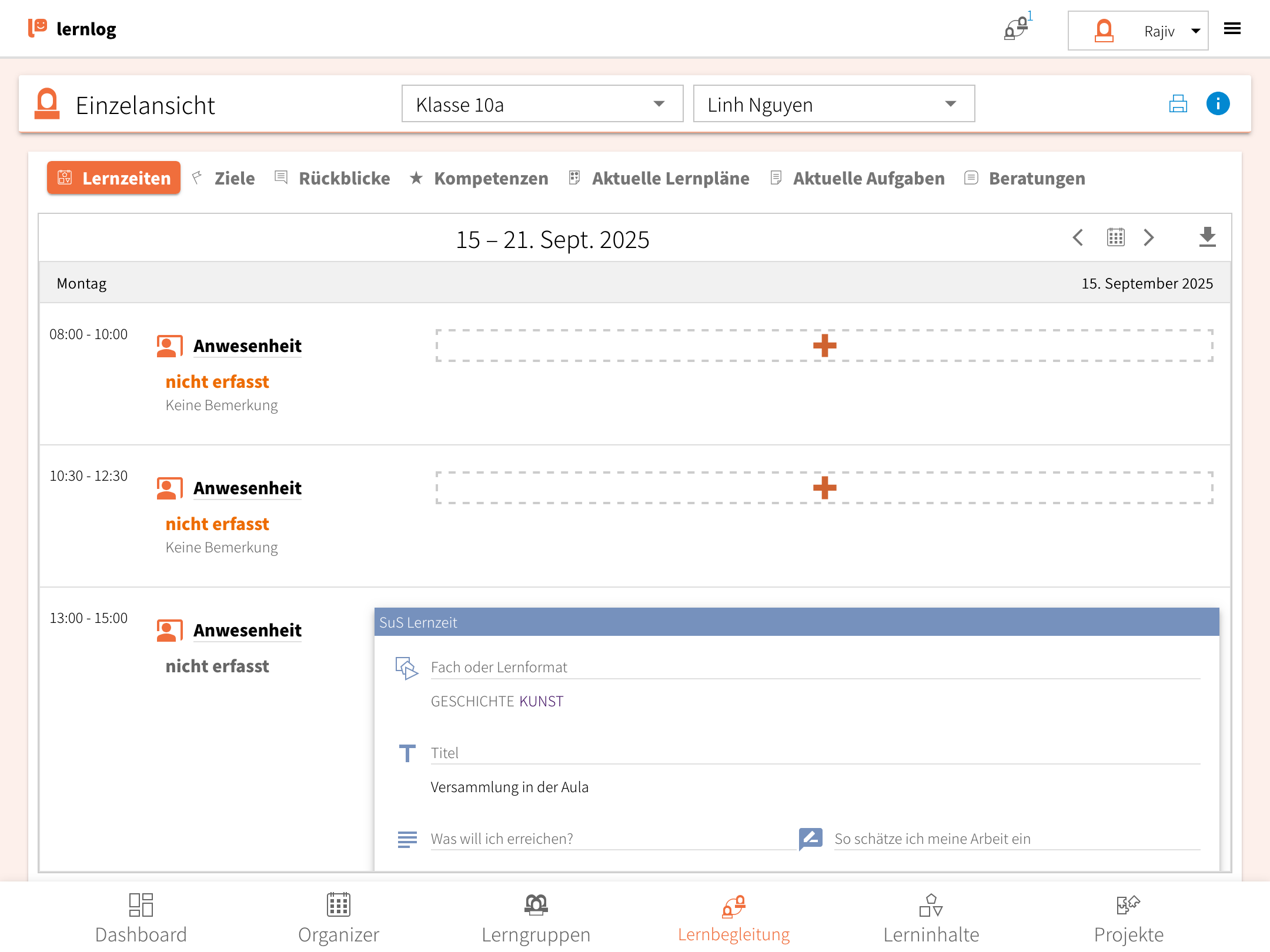Open Anwesenheit for 08:00 - 10:00
This screenshot has width=1270, height=952.
tap(247, 346)
